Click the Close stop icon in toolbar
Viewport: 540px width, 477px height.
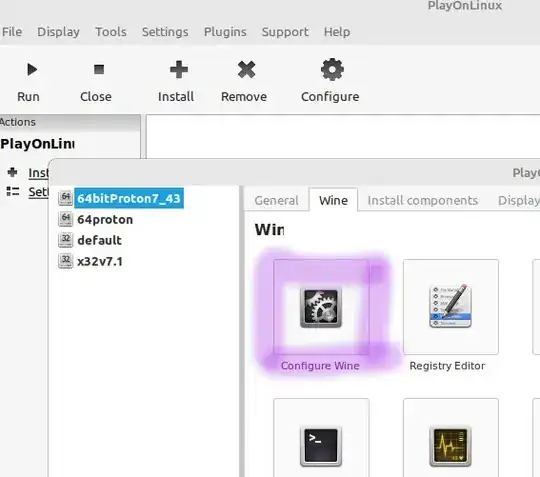click(99, 69)
